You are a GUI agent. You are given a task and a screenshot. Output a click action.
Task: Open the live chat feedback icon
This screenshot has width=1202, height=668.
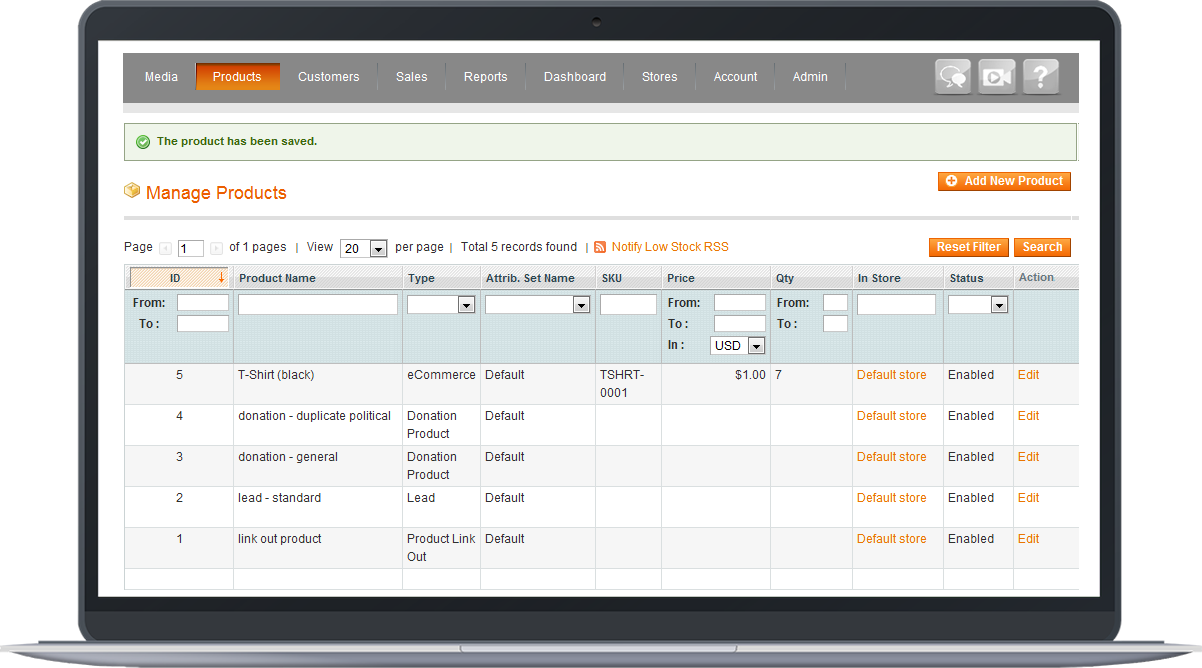[x=951, y=76]
